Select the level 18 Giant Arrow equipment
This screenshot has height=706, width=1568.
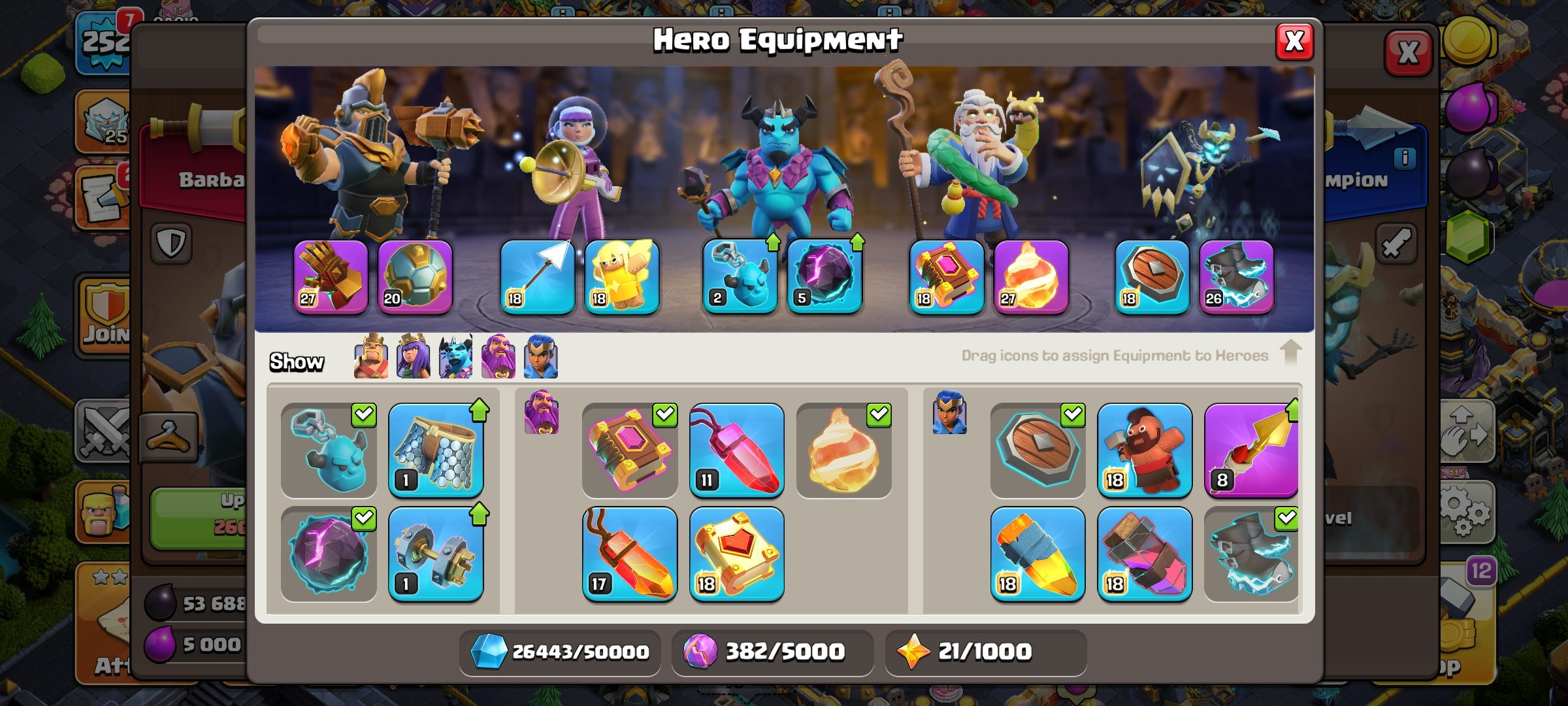[537, 277]
